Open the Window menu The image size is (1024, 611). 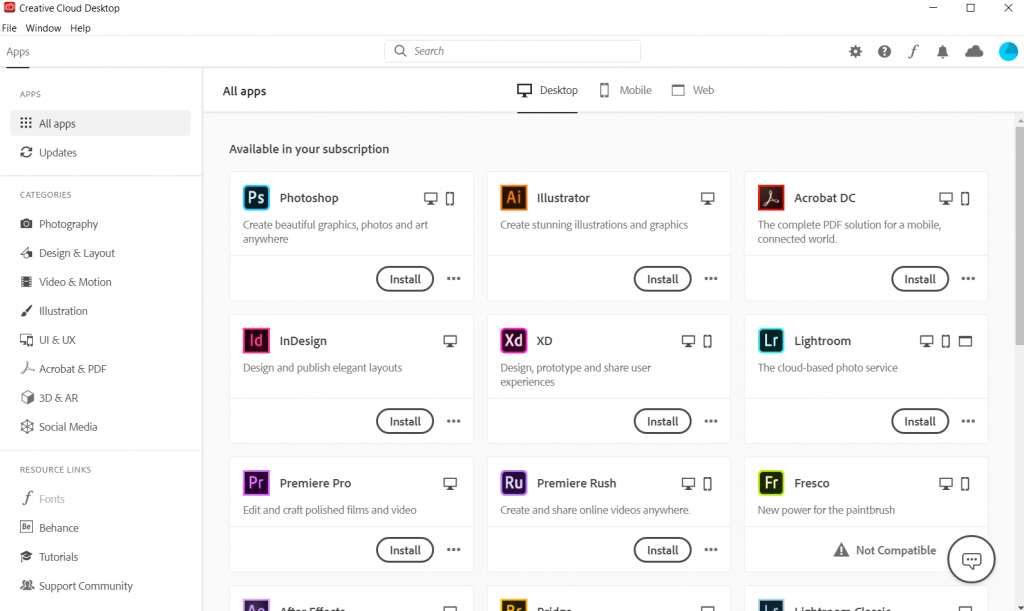point(43,28)
